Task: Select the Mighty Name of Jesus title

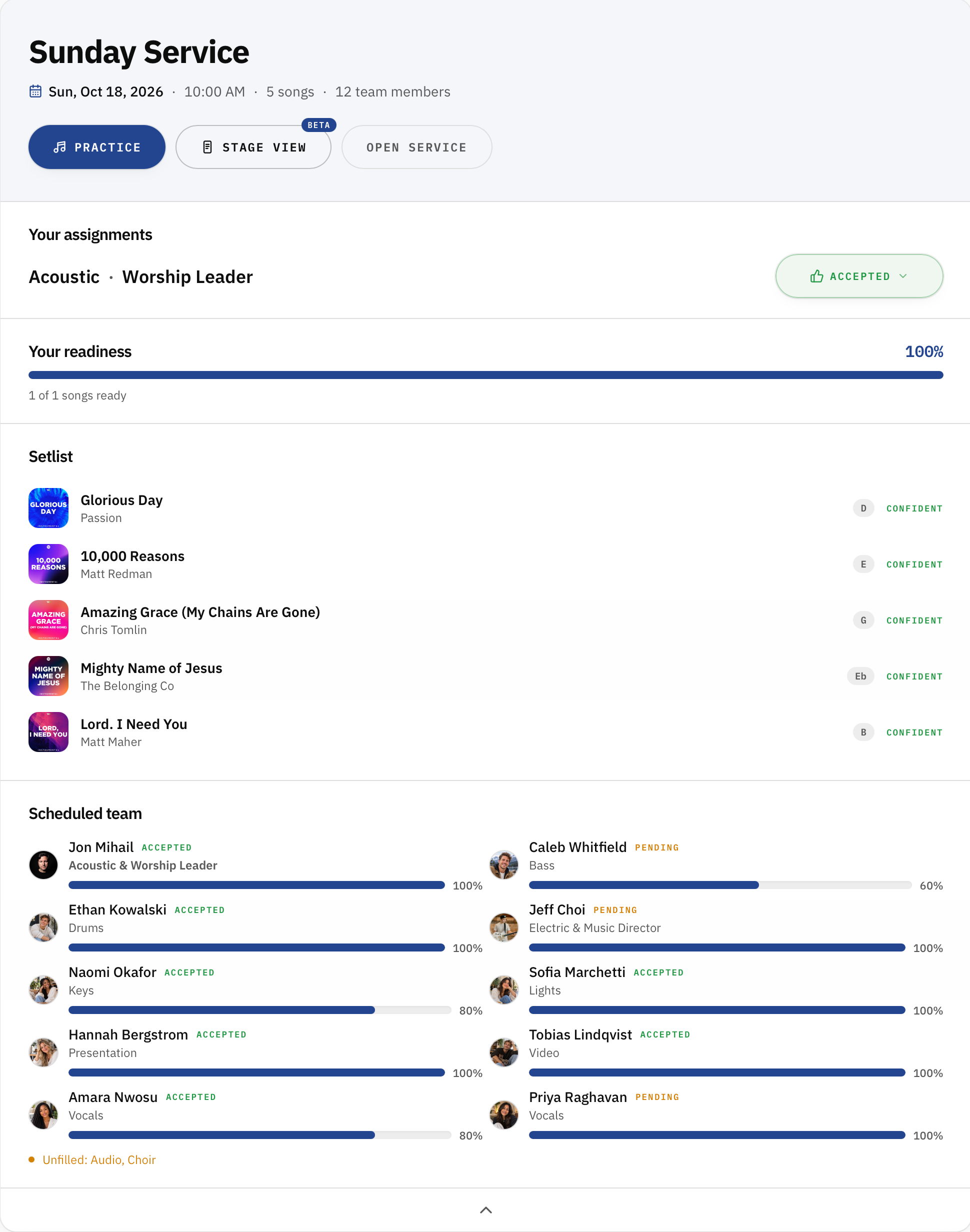Action: click(x=151, y=668)
